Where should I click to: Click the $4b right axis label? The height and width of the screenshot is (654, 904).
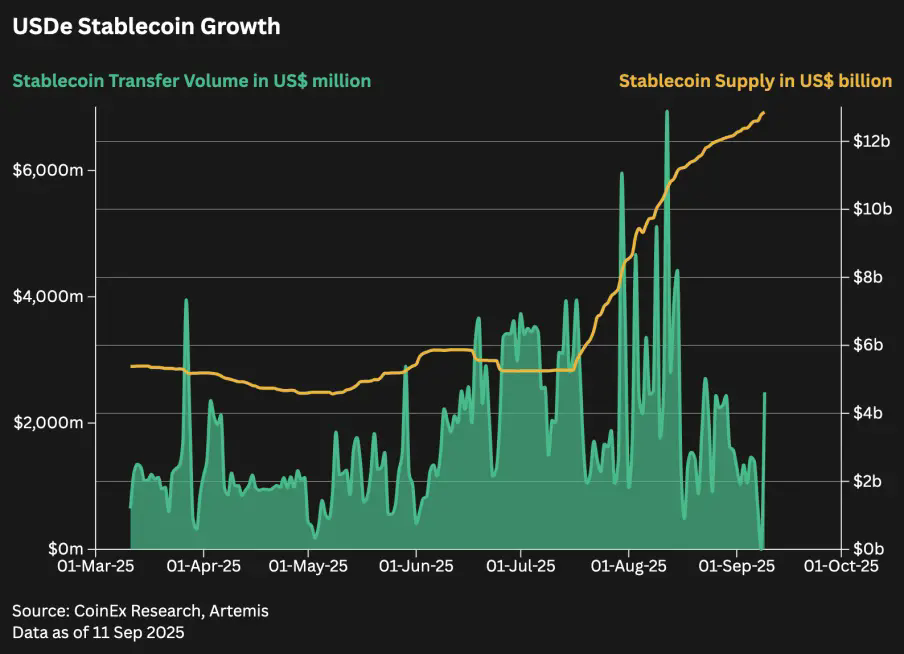[x=868, y=413]
